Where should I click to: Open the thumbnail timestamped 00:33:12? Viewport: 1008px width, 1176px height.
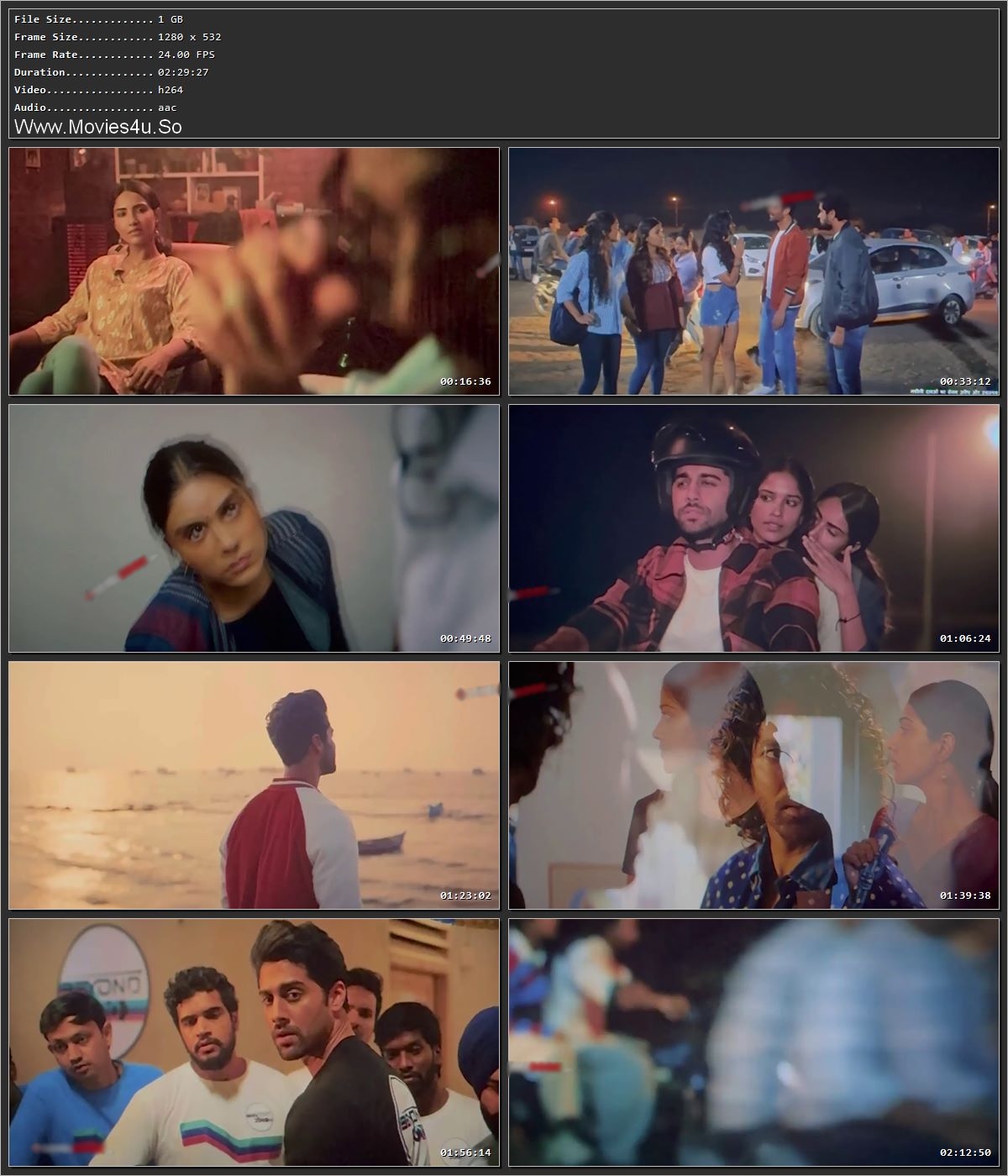point(753,271)
